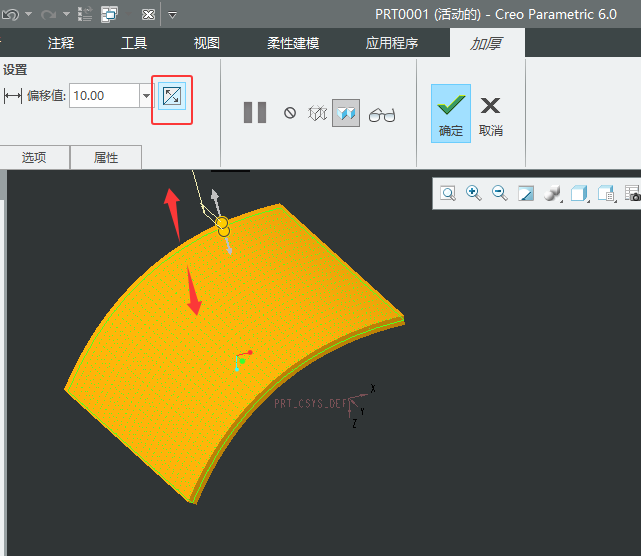Screen dimensions: 641x556
Task: Click the Zoom Out magnifier icon
Action: point(500,193)
